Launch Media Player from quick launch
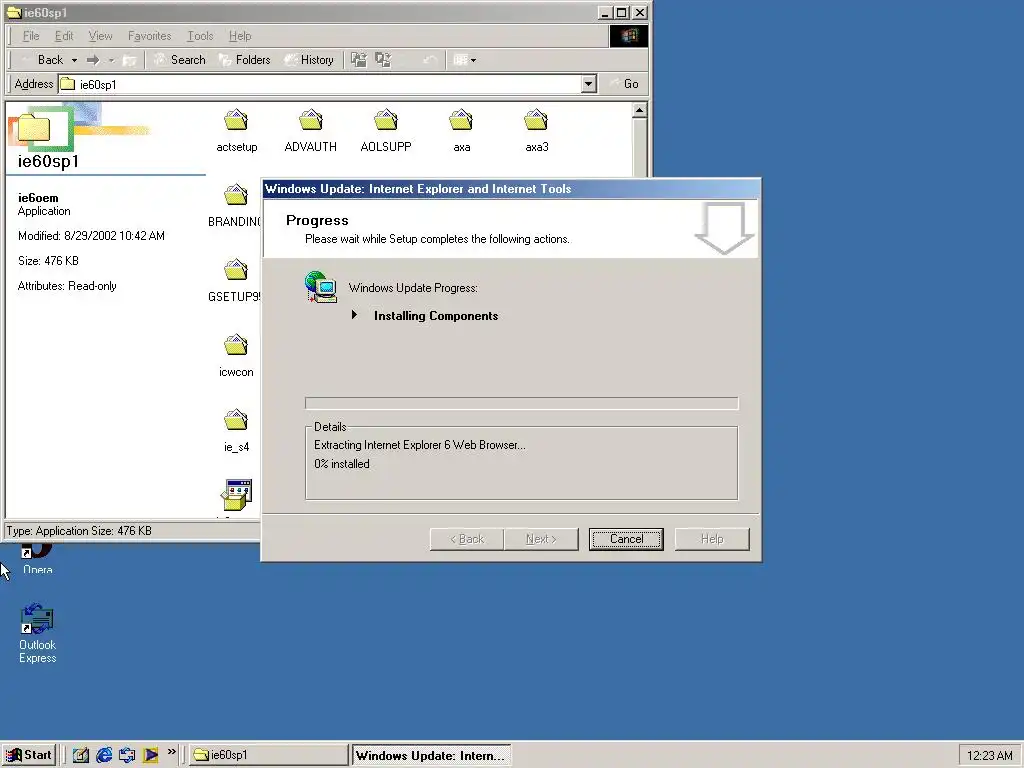The image size is (1024, 768). coord(150,755)
